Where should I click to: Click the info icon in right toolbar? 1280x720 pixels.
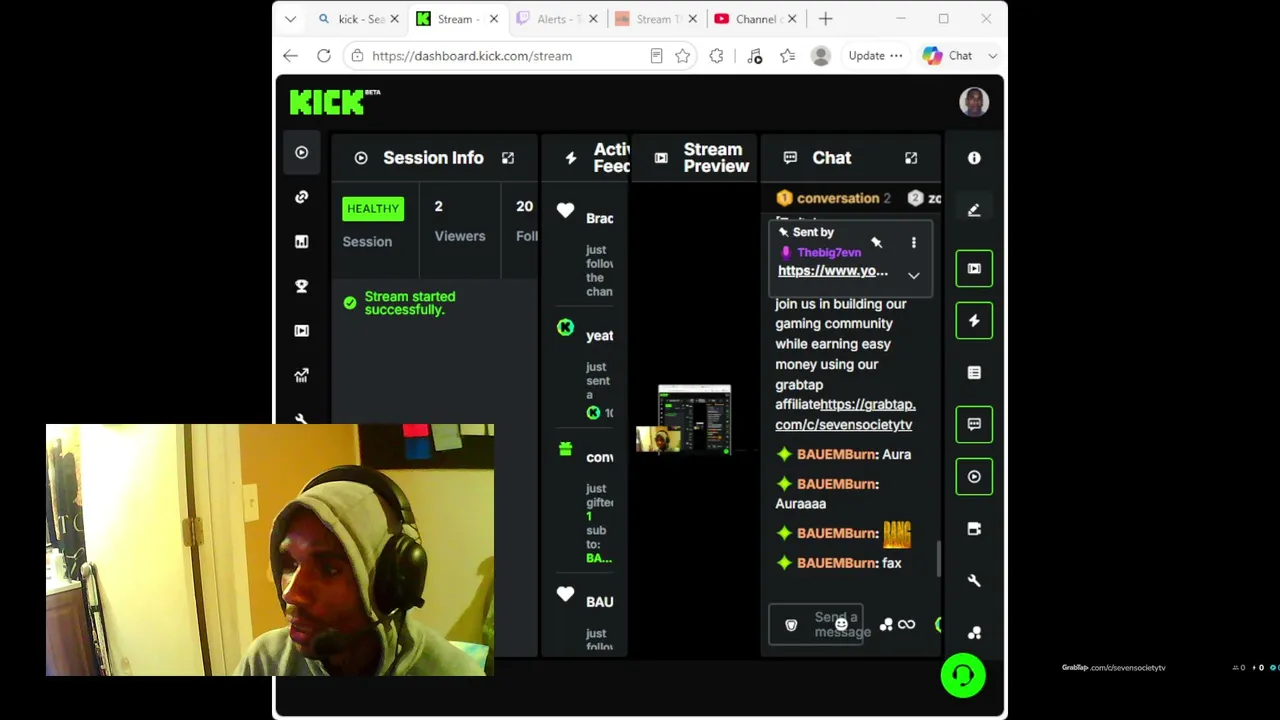pos(974,158)
